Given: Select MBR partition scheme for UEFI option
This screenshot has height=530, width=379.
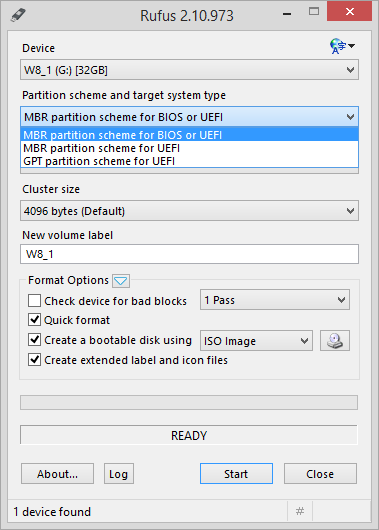Looking at the screenshot, I should 189,148.
